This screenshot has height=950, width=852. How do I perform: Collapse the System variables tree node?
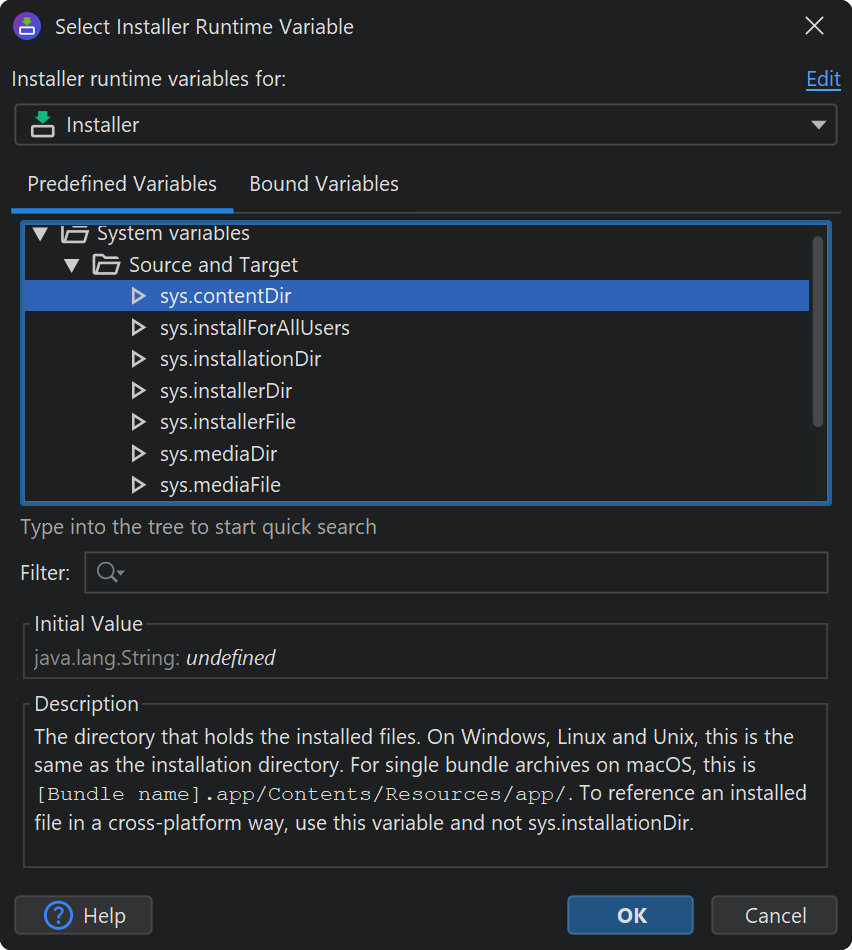tap(40, 235)
